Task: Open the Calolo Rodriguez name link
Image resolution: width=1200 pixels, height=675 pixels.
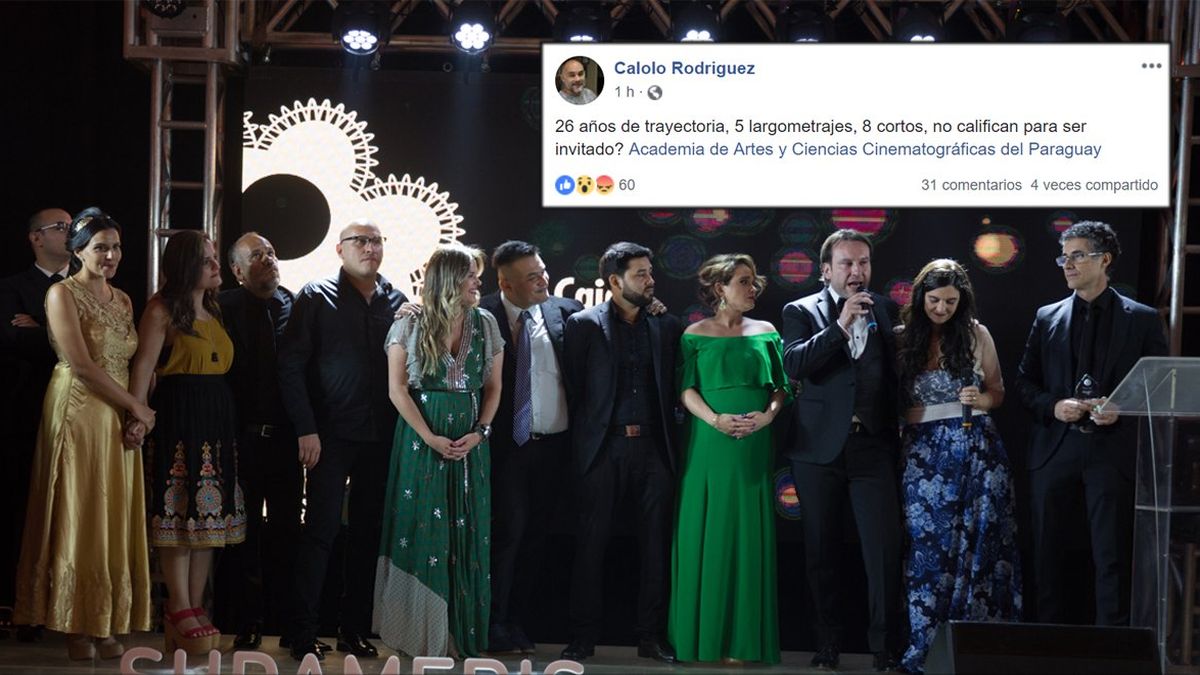Action: coord(684,68)
